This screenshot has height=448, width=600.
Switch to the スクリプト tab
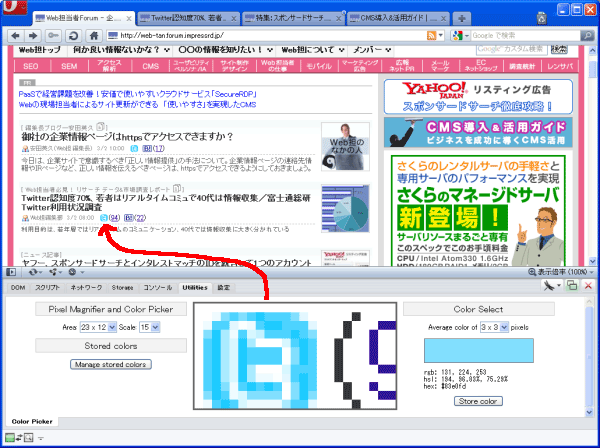click(x=47, y=288)
